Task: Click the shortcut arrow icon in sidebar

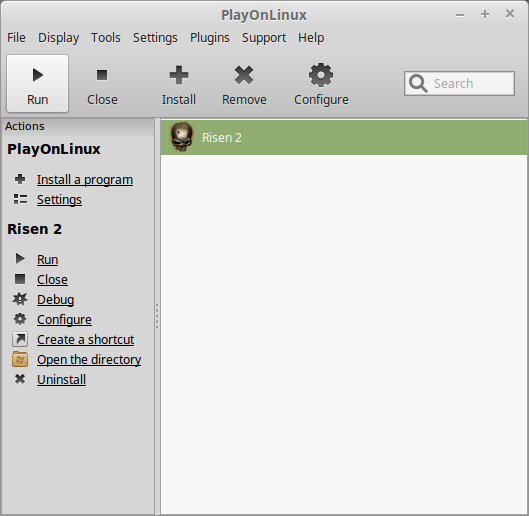Action: pyautogui.click(x=20, y=339)
